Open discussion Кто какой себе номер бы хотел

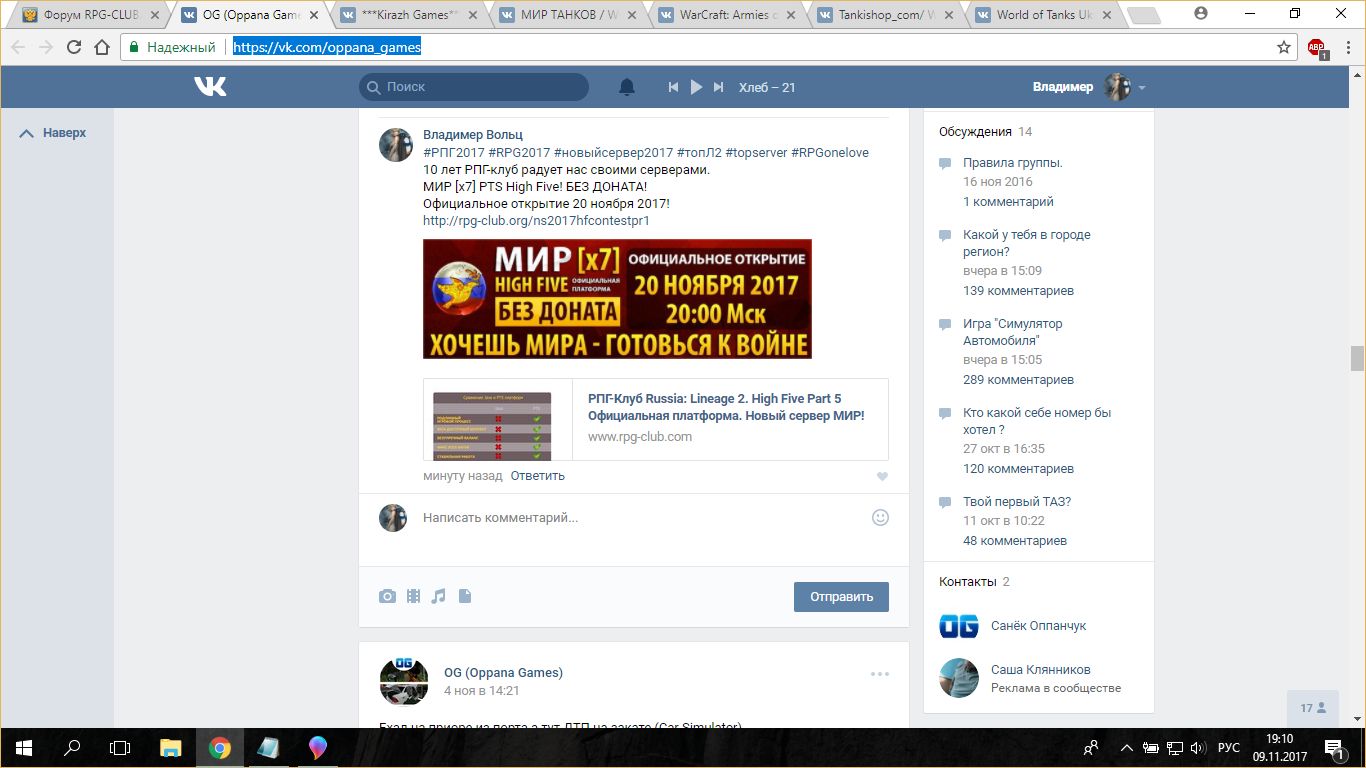tap(1037, 421)
